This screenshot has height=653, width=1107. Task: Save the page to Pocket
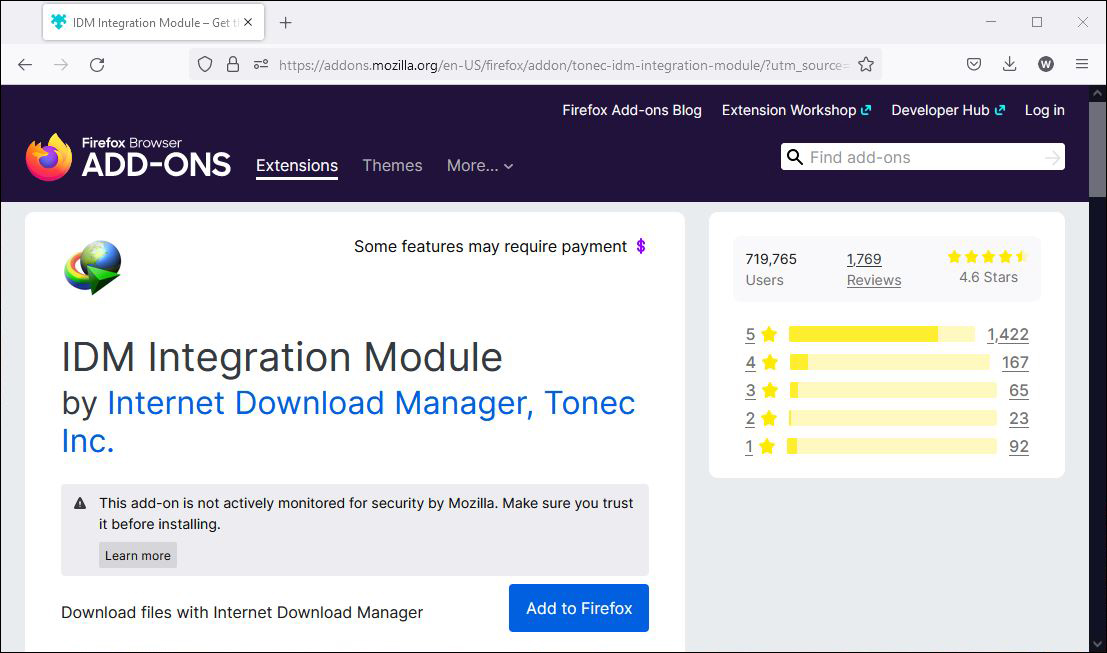pyautogui.click(x=973, y=64)
